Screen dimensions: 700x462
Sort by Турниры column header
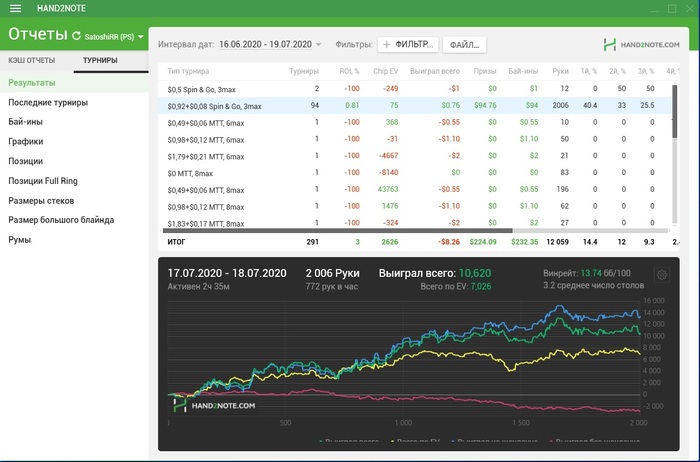pyautogui.click(x=304, y=71)
